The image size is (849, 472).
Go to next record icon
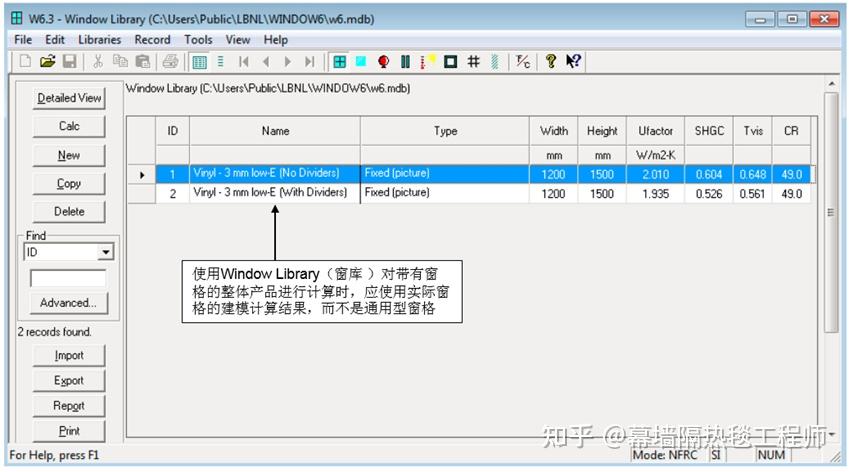(288, 61)
